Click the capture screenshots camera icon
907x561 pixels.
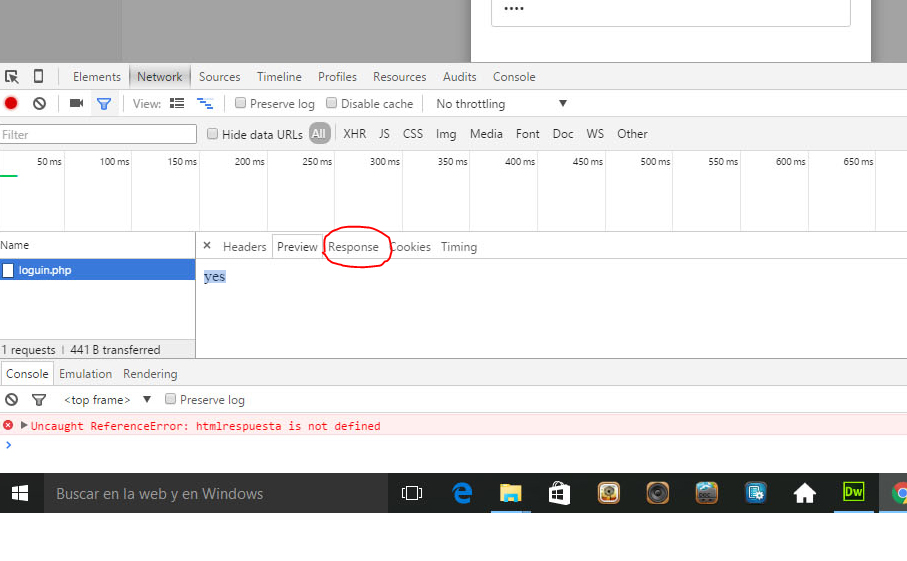(76, 103)
